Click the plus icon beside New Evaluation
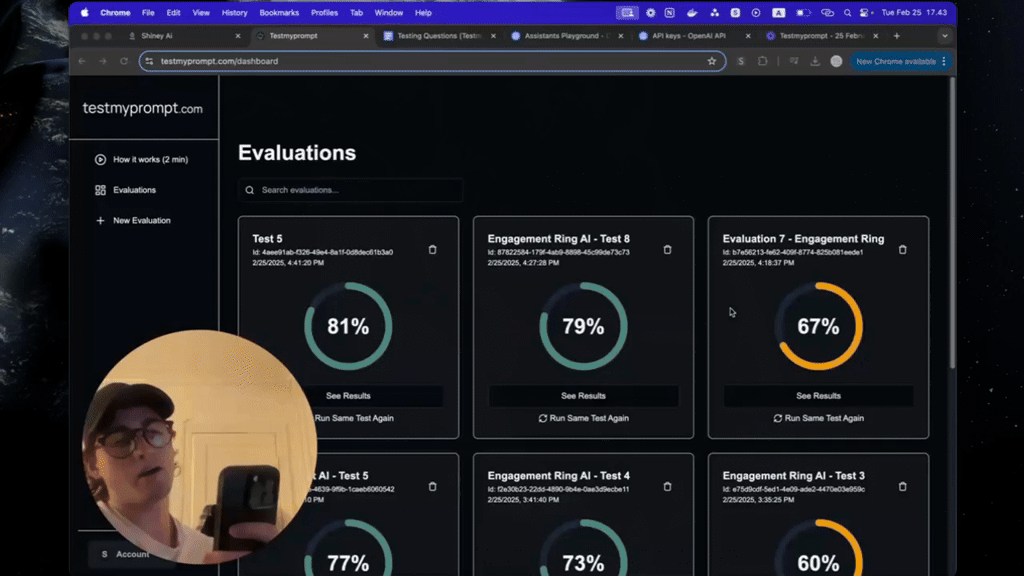Screen dimensions: 1024x576 (x=100, y=221)
